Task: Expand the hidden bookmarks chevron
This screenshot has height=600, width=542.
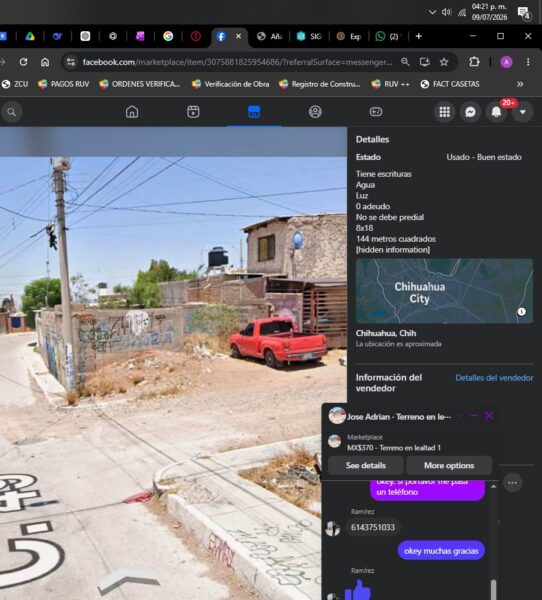Action: click(520, 84)
